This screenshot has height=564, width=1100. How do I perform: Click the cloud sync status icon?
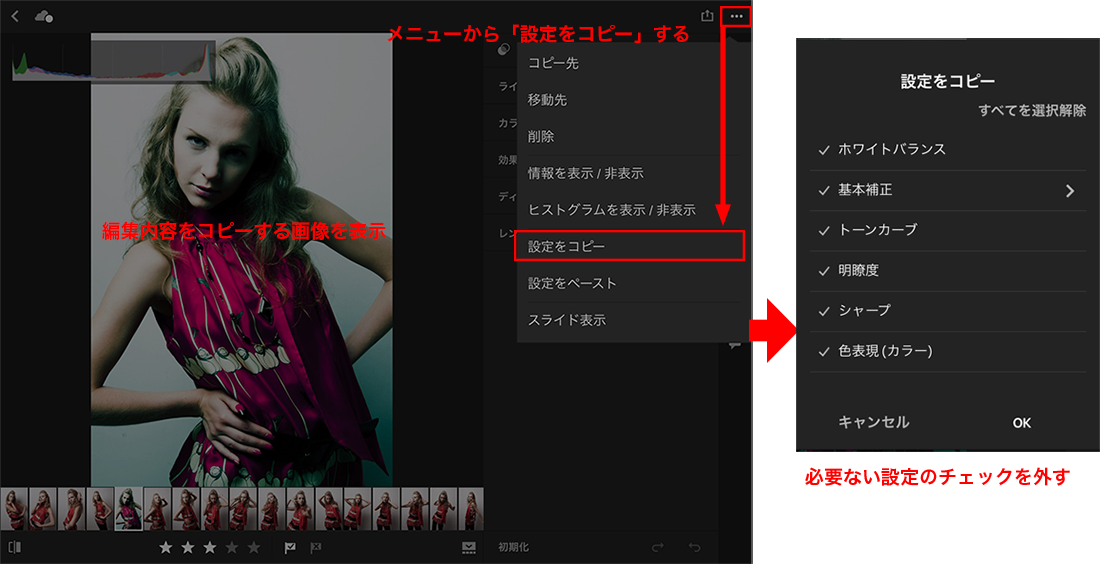(44, 16)
